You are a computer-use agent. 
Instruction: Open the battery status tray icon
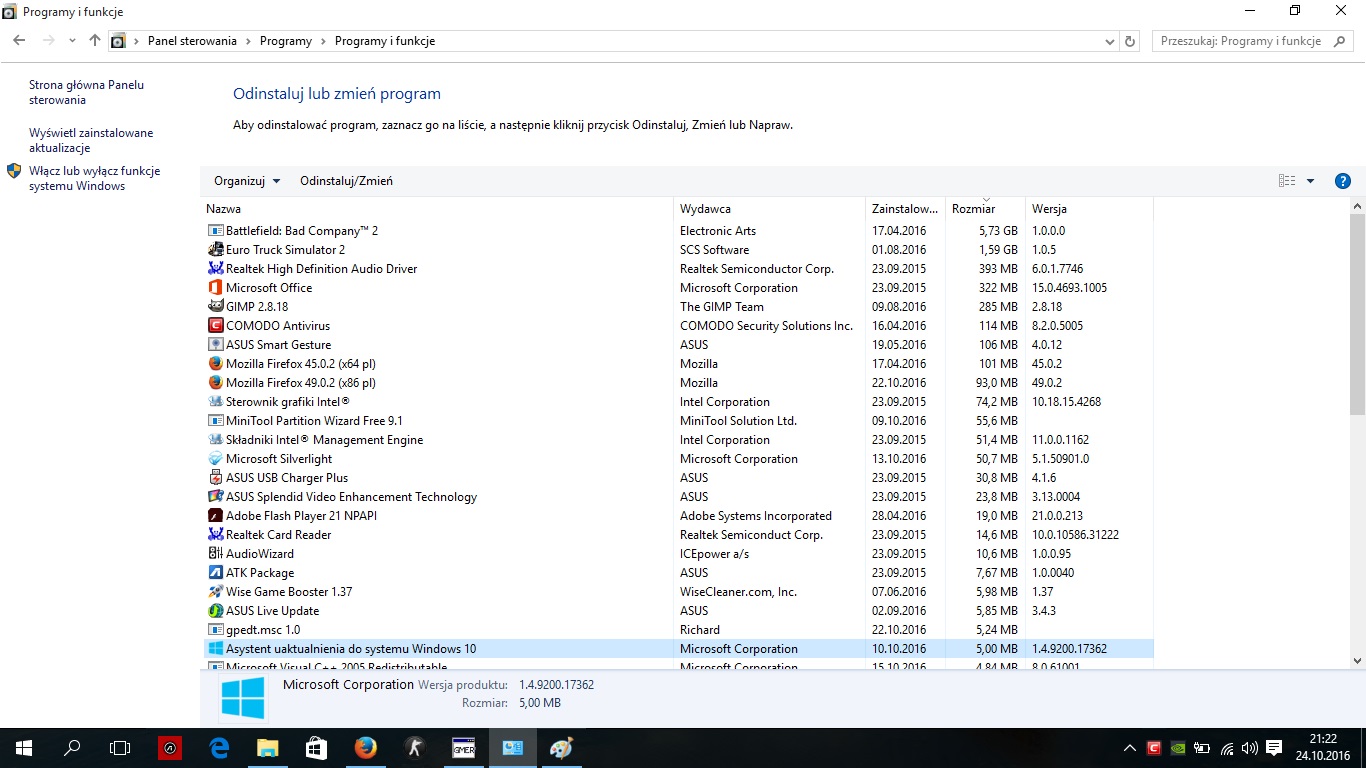[1202, 747]
